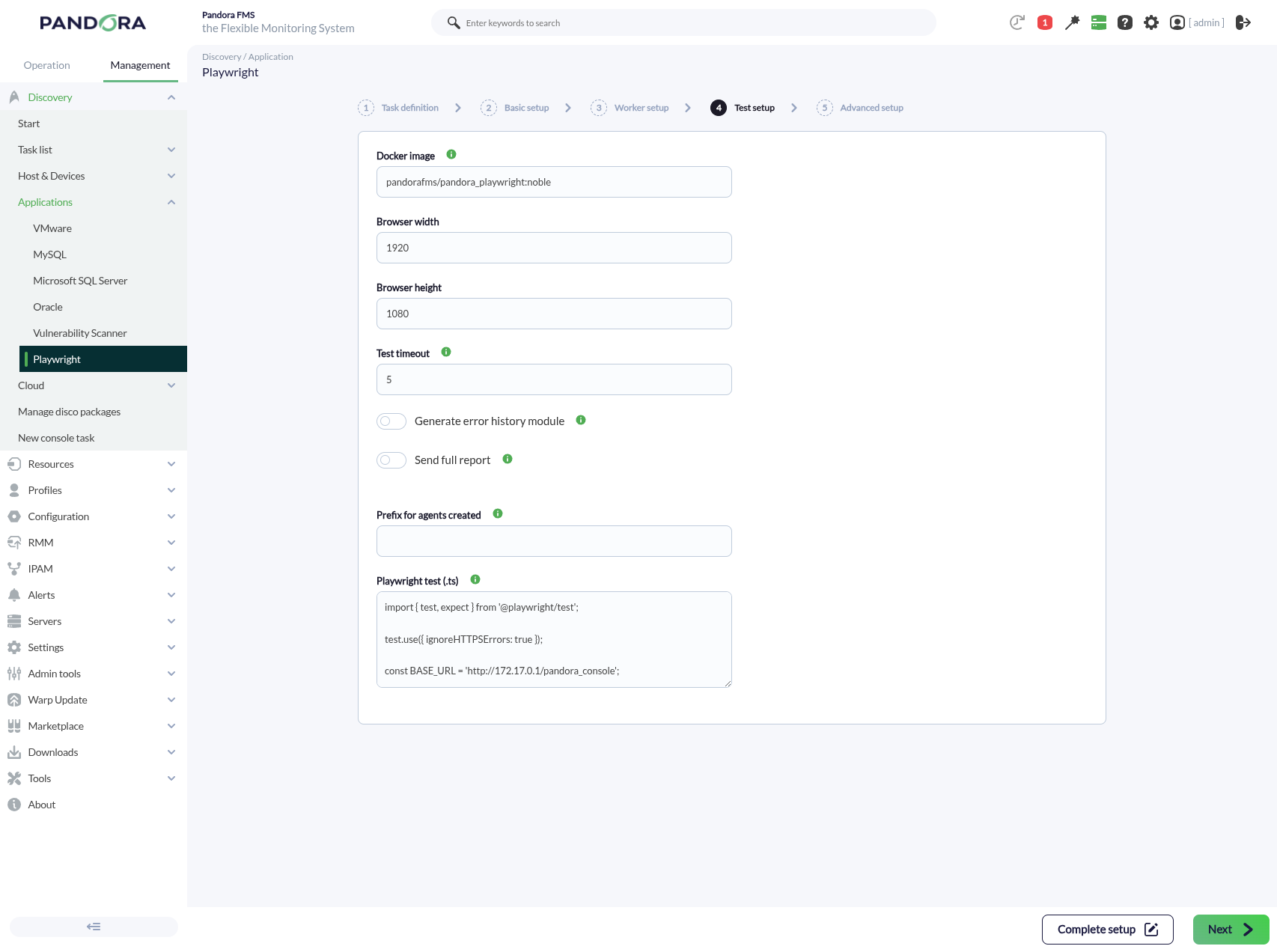Toggle Send full report switch
The image size is (1277, 952).
(391, 460)
